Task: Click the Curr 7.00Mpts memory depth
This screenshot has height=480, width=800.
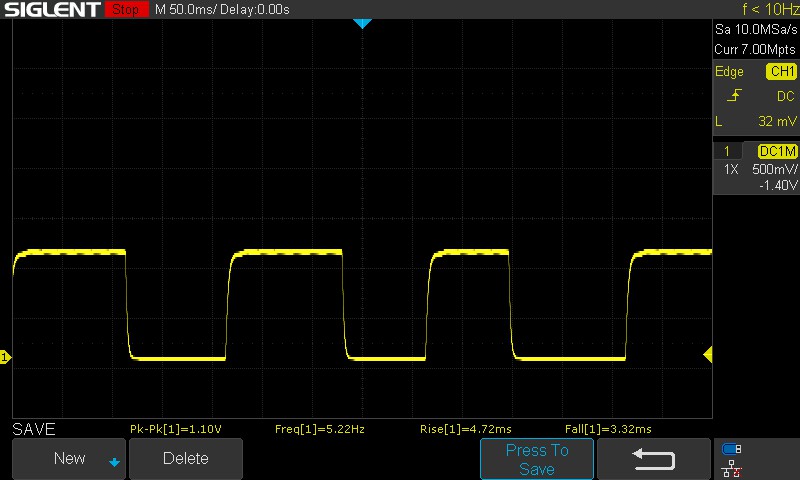Action: point(755,49)
